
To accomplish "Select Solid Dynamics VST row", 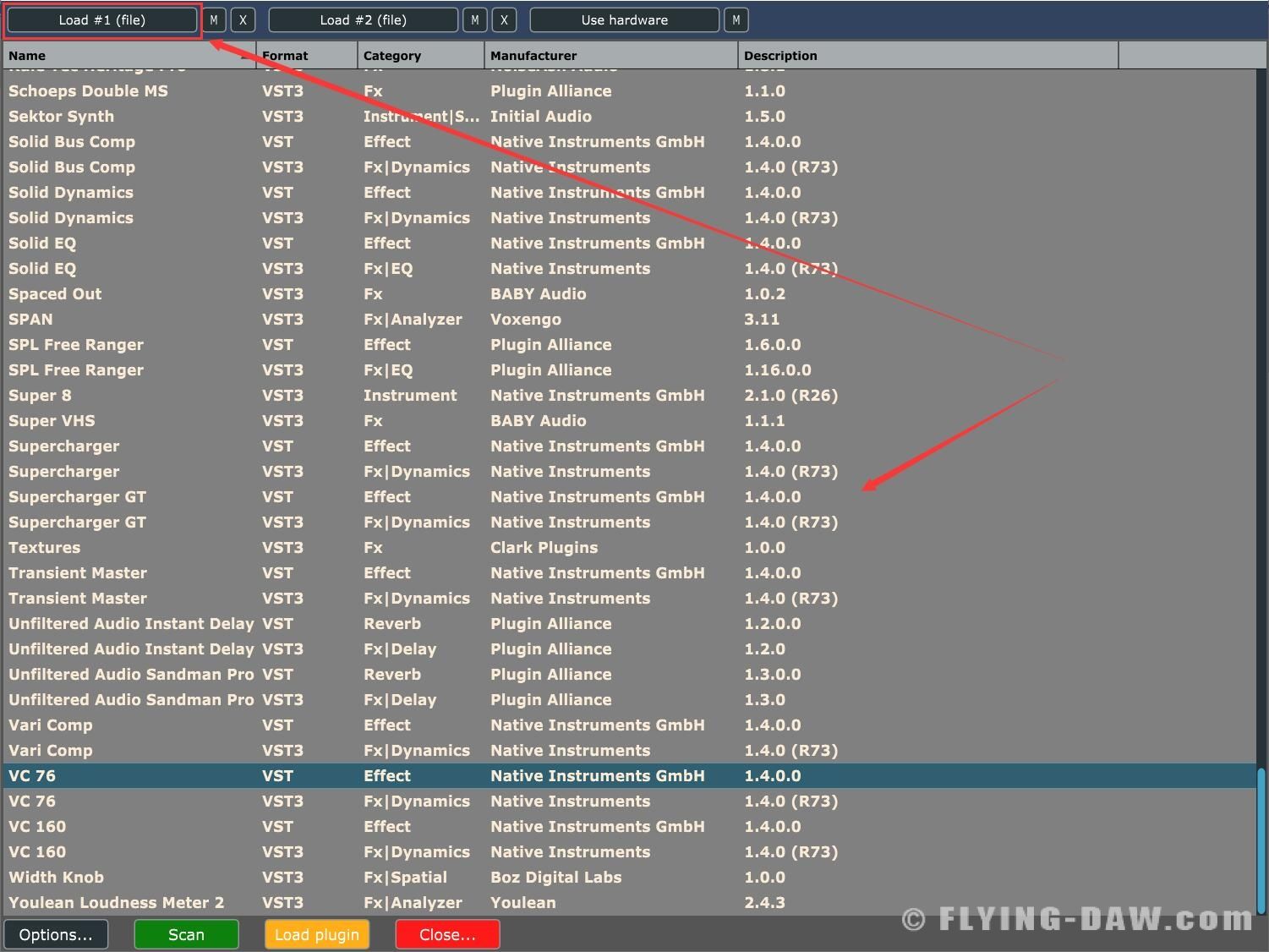I will click(x=629, y=193).
